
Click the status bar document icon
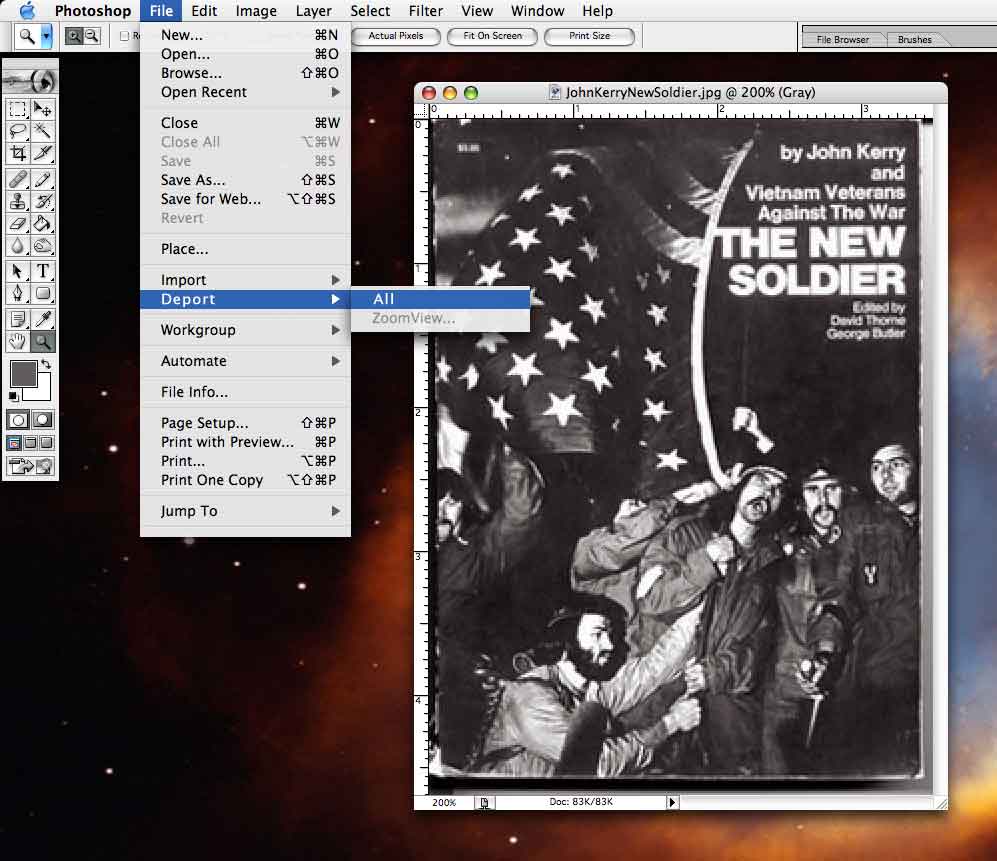[485, 802]
